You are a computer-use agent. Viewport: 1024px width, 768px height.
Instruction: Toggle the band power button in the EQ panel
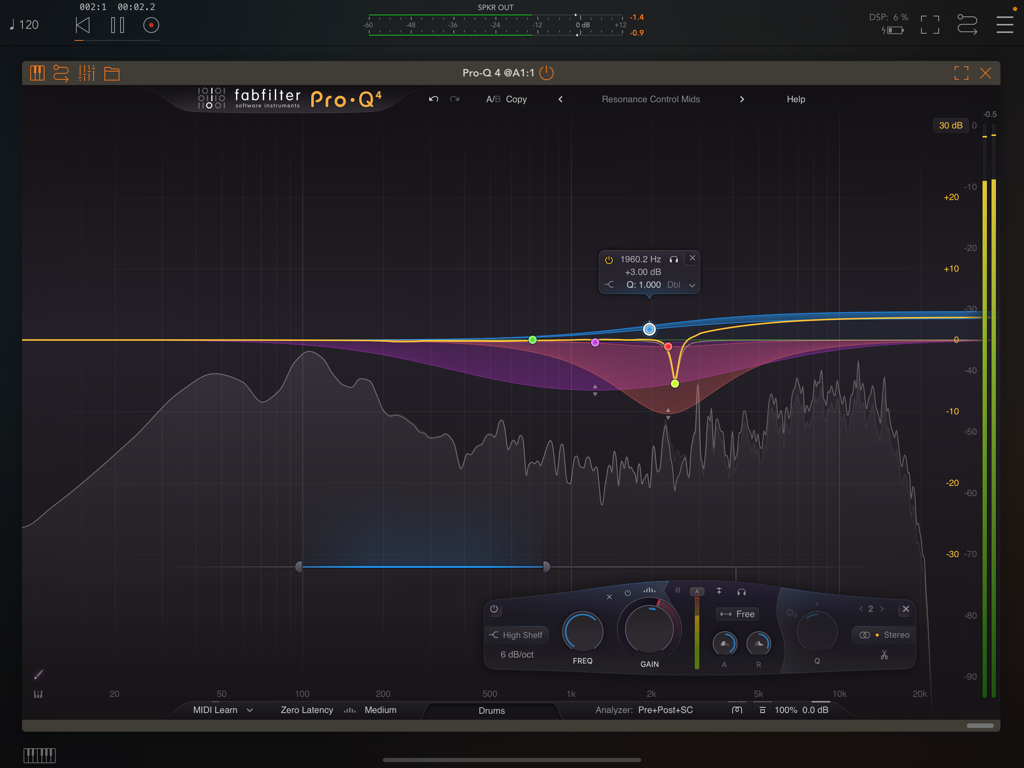tap(493, 610)
